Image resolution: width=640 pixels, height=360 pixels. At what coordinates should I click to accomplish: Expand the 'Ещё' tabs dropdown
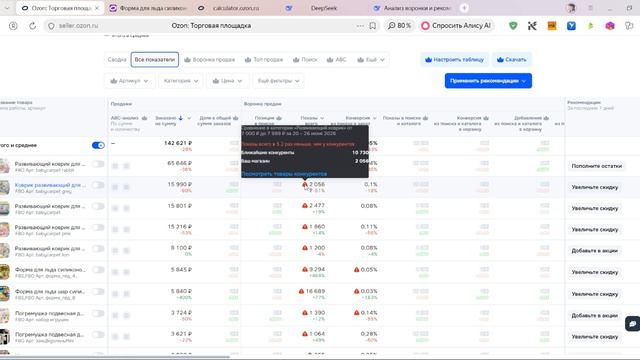(371, 60)
